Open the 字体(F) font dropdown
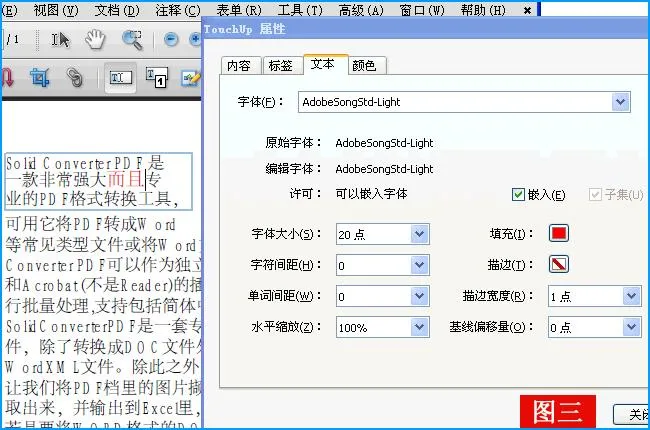650x430 pixels. pos(621,102)
